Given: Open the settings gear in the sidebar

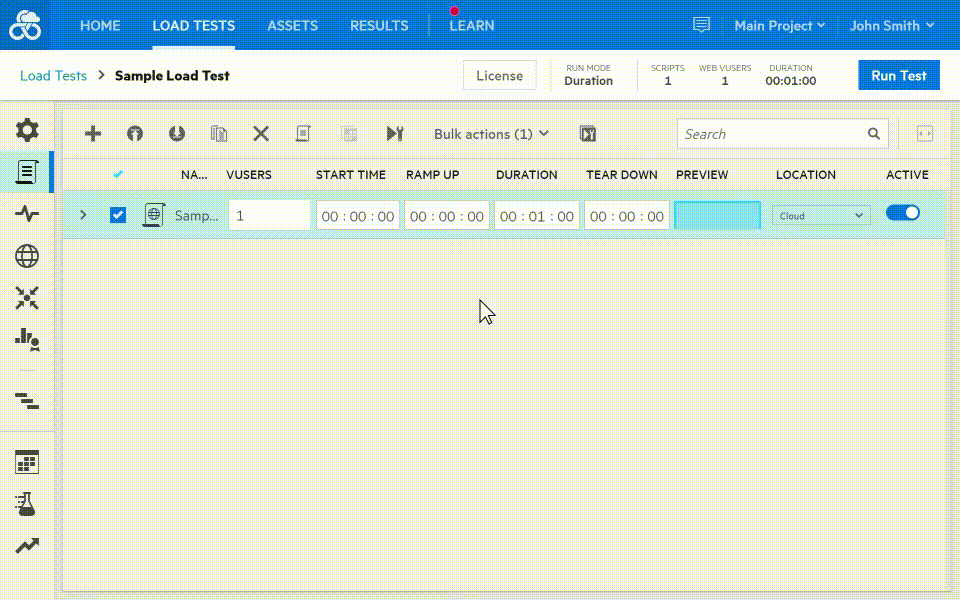Looking at the screenshot, I should pyautogui.click(x=27, y=129).
